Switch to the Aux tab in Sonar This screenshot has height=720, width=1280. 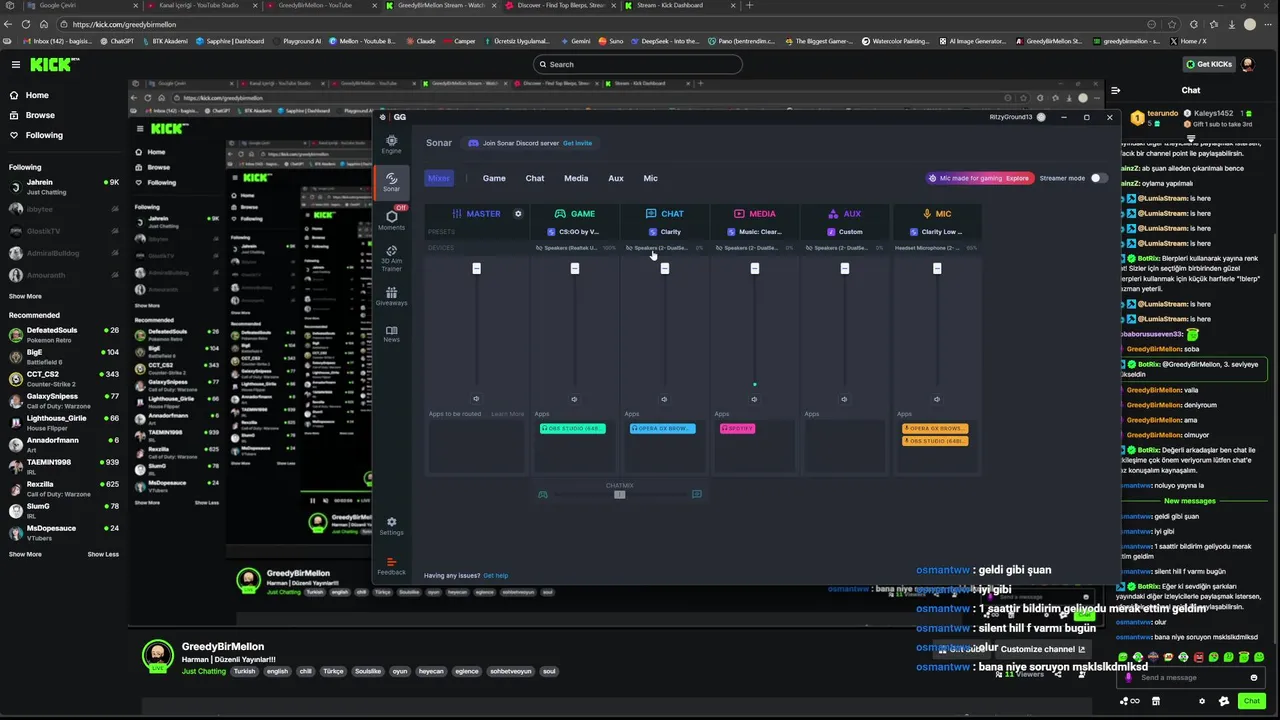(x=616, y=178)
